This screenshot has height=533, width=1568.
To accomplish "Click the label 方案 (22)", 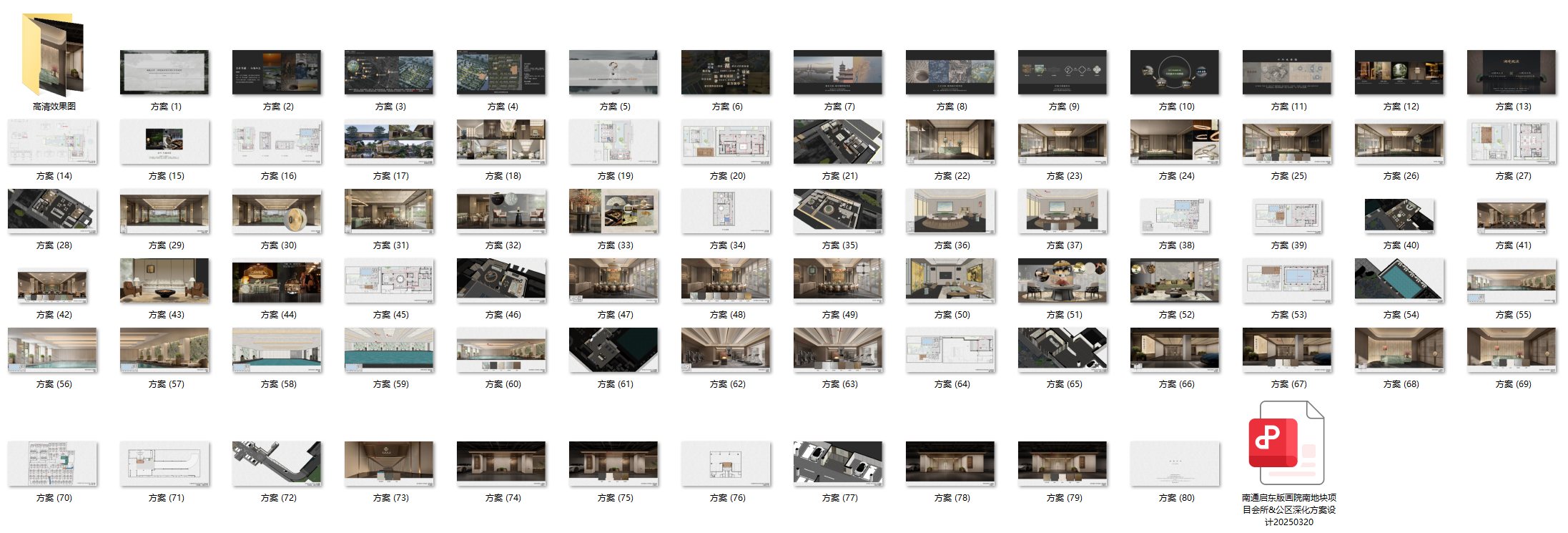I will (x=952, y=176).
